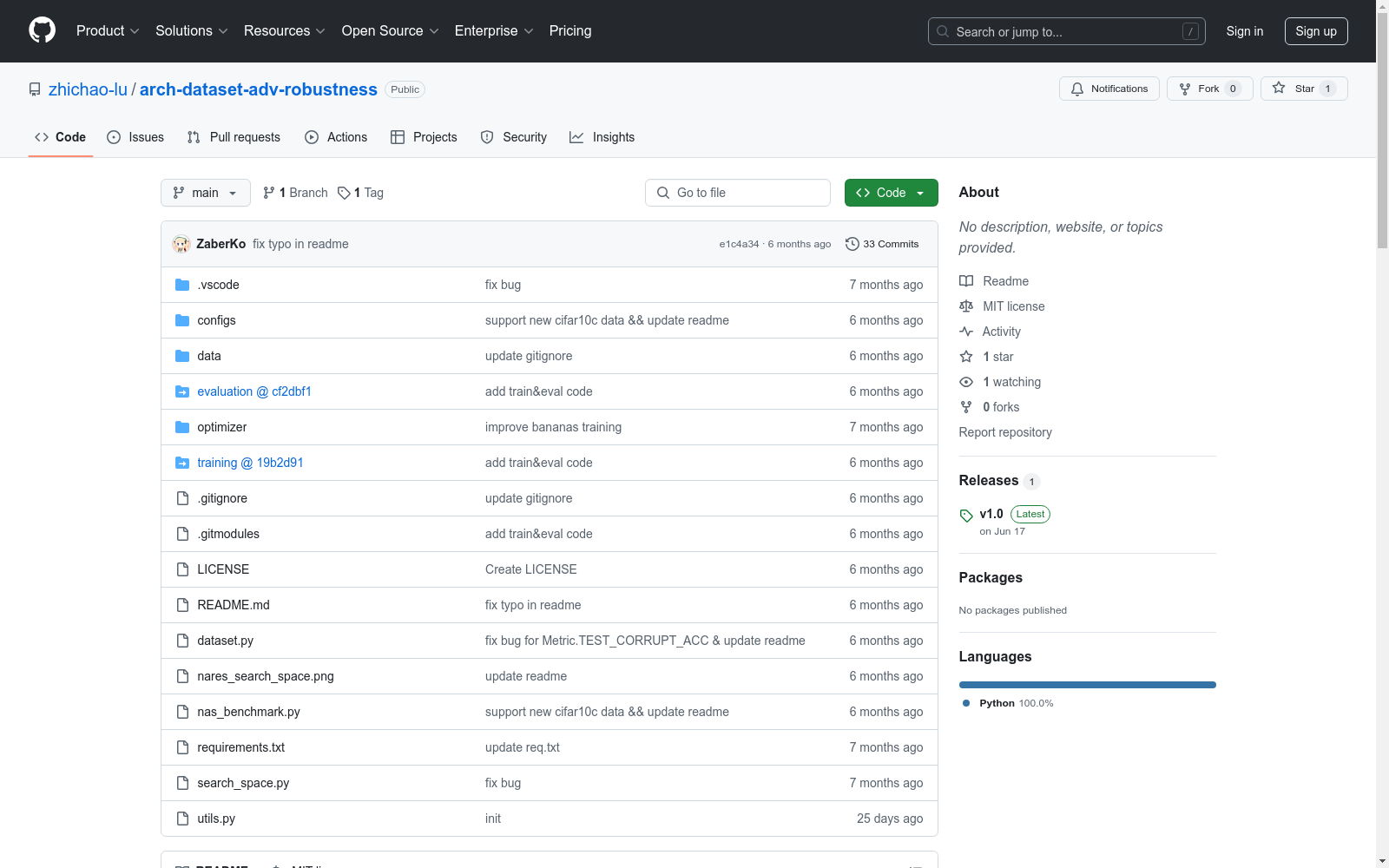Screen dimensions: 1389x868
Task: Click the v1.0 release tag icon
Action: pyautogui.click(x=966, y=516)
